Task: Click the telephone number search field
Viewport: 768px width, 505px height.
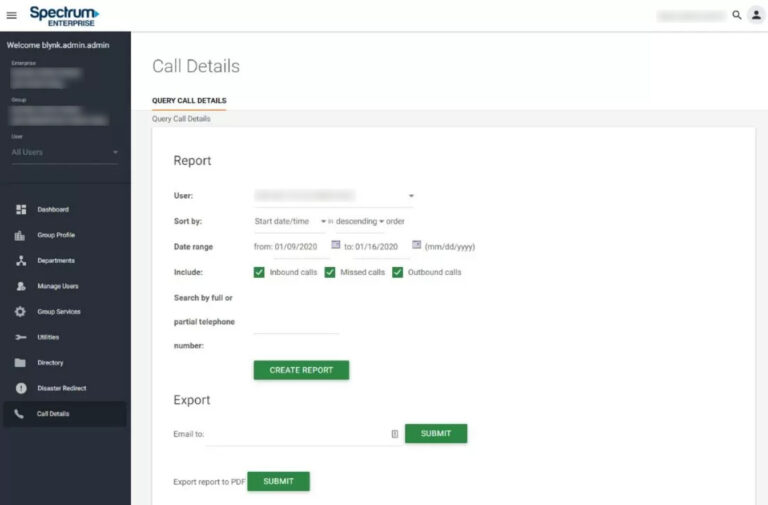Action: [x=296, y=325]
